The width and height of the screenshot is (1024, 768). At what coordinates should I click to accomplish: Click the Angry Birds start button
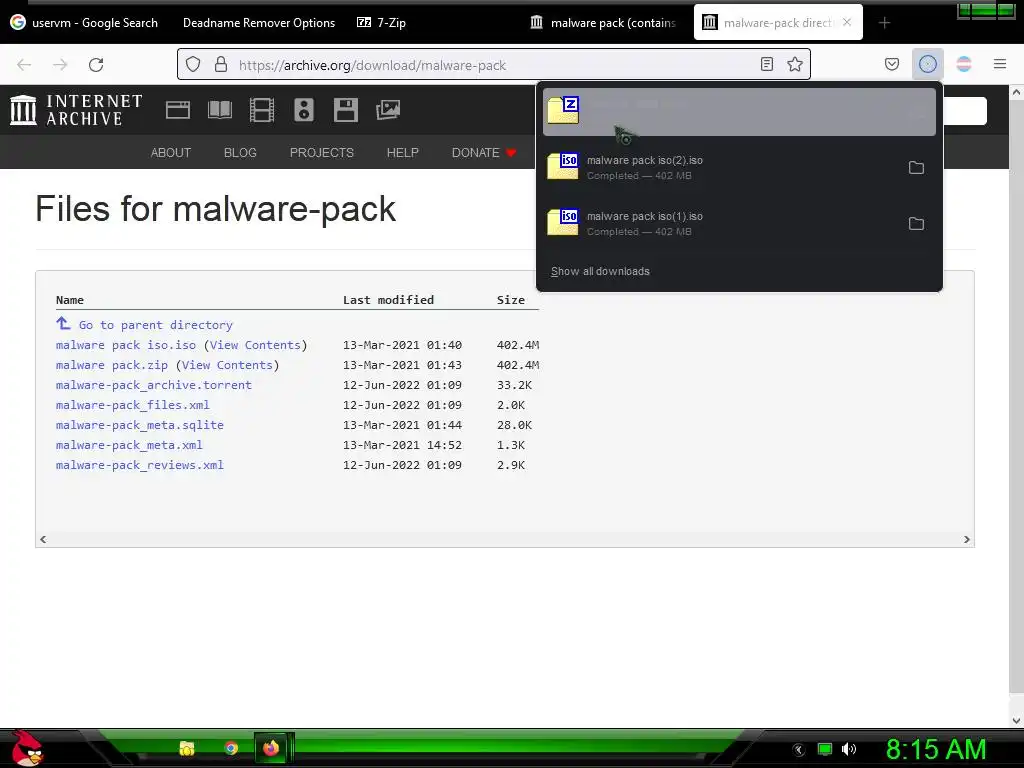(x=27, y=748)
